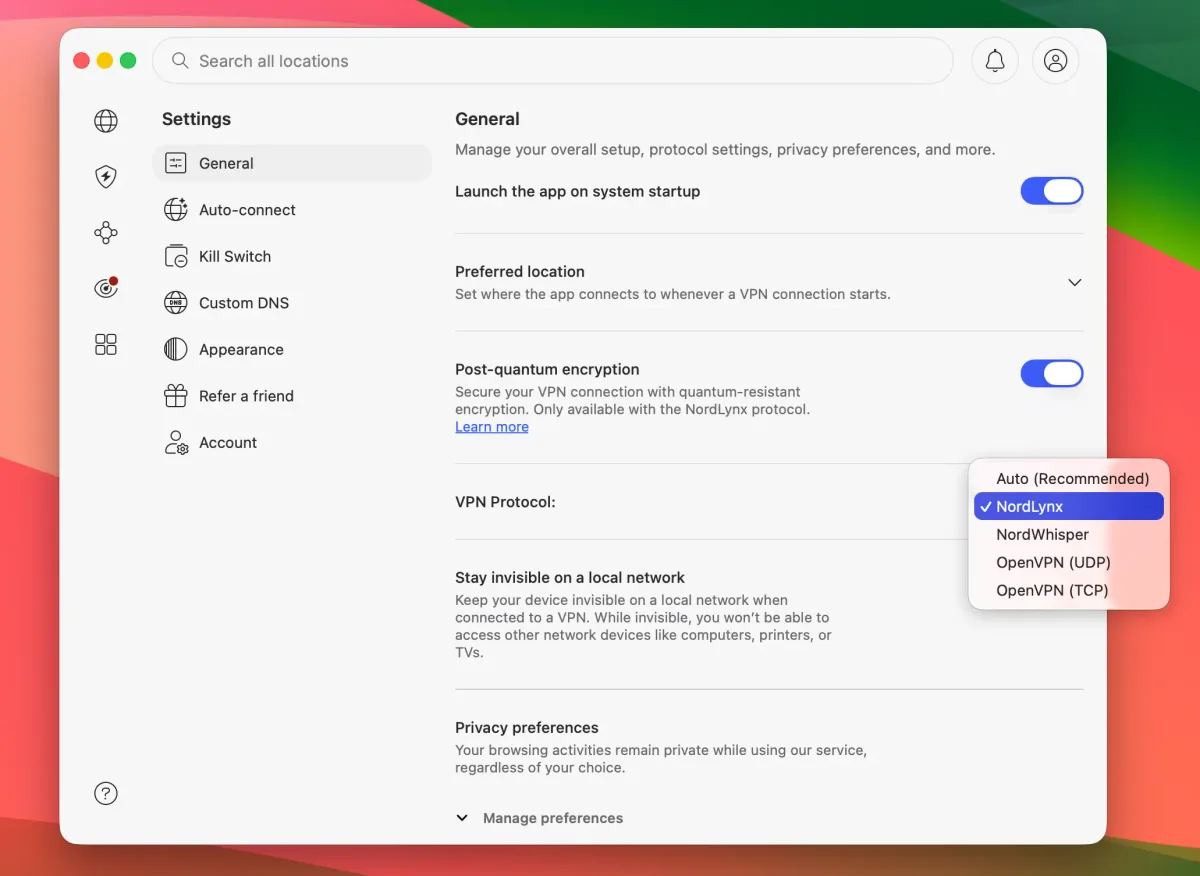The height and width of the screenshot is (876, 1200).
Task: Open the notifications bell icon
Action: pos(995,61)
